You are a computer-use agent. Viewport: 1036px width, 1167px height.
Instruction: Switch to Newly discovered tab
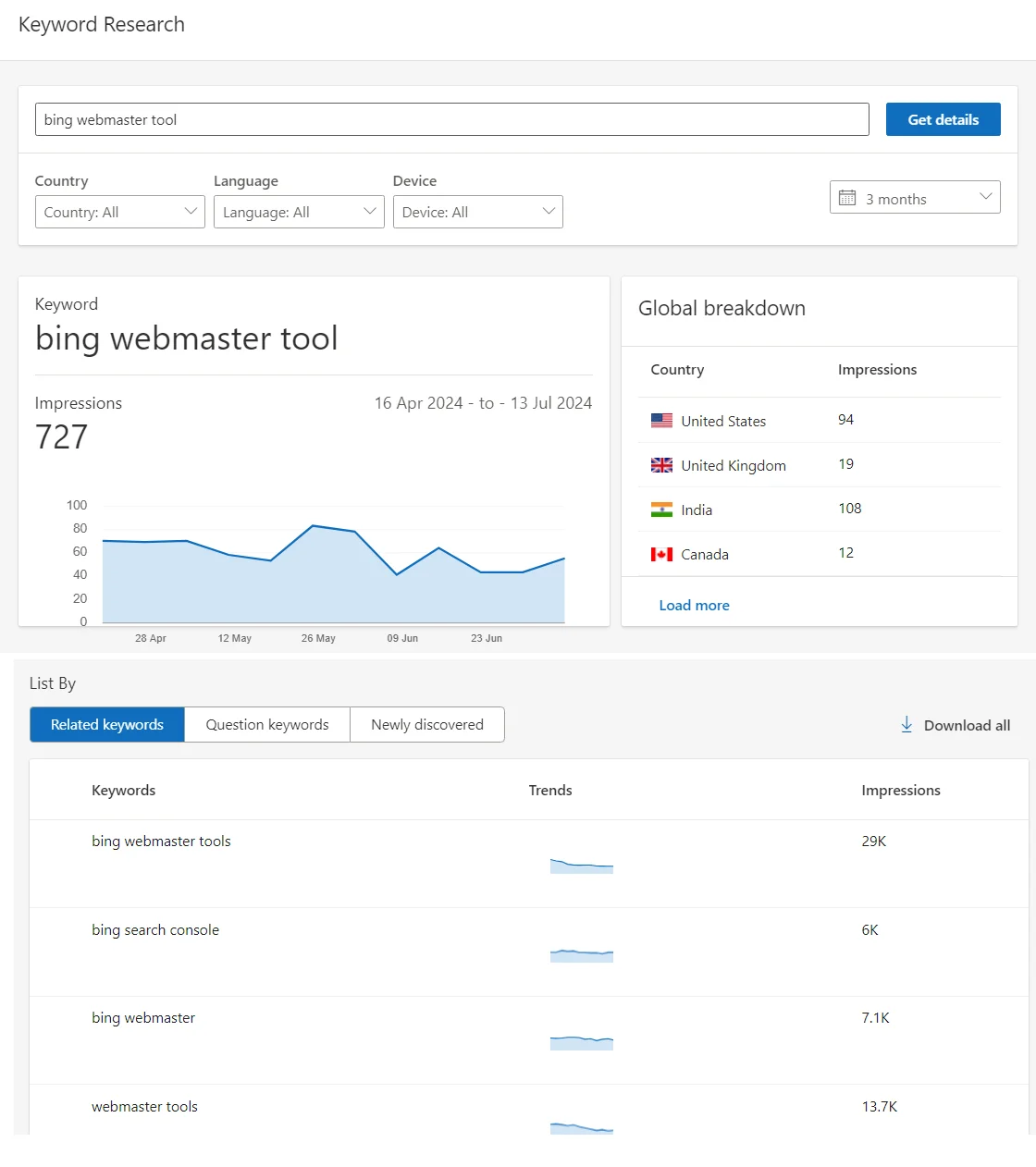427,725
